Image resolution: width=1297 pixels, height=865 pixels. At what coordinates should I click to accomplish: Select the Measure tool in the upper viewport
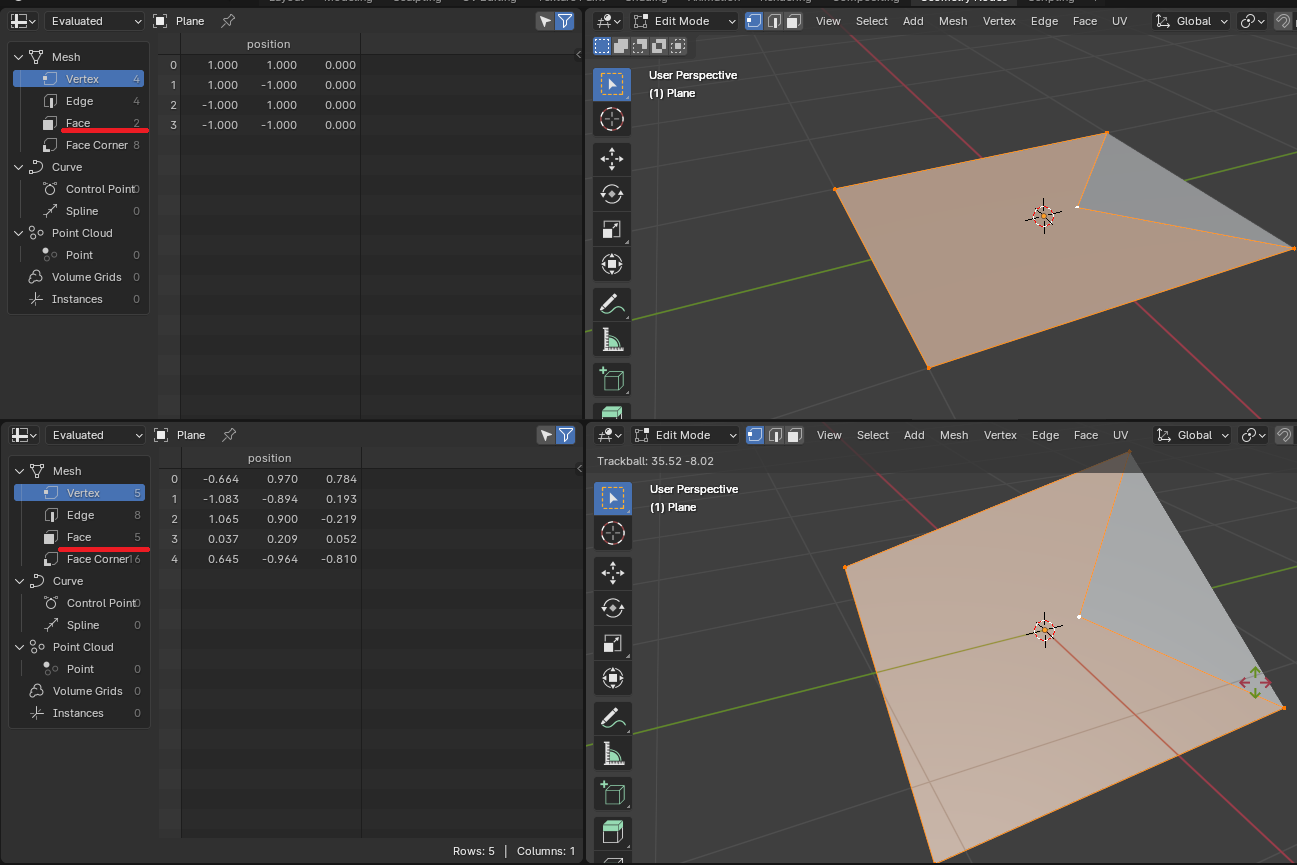pyautogui.click(x=612, y=341)
